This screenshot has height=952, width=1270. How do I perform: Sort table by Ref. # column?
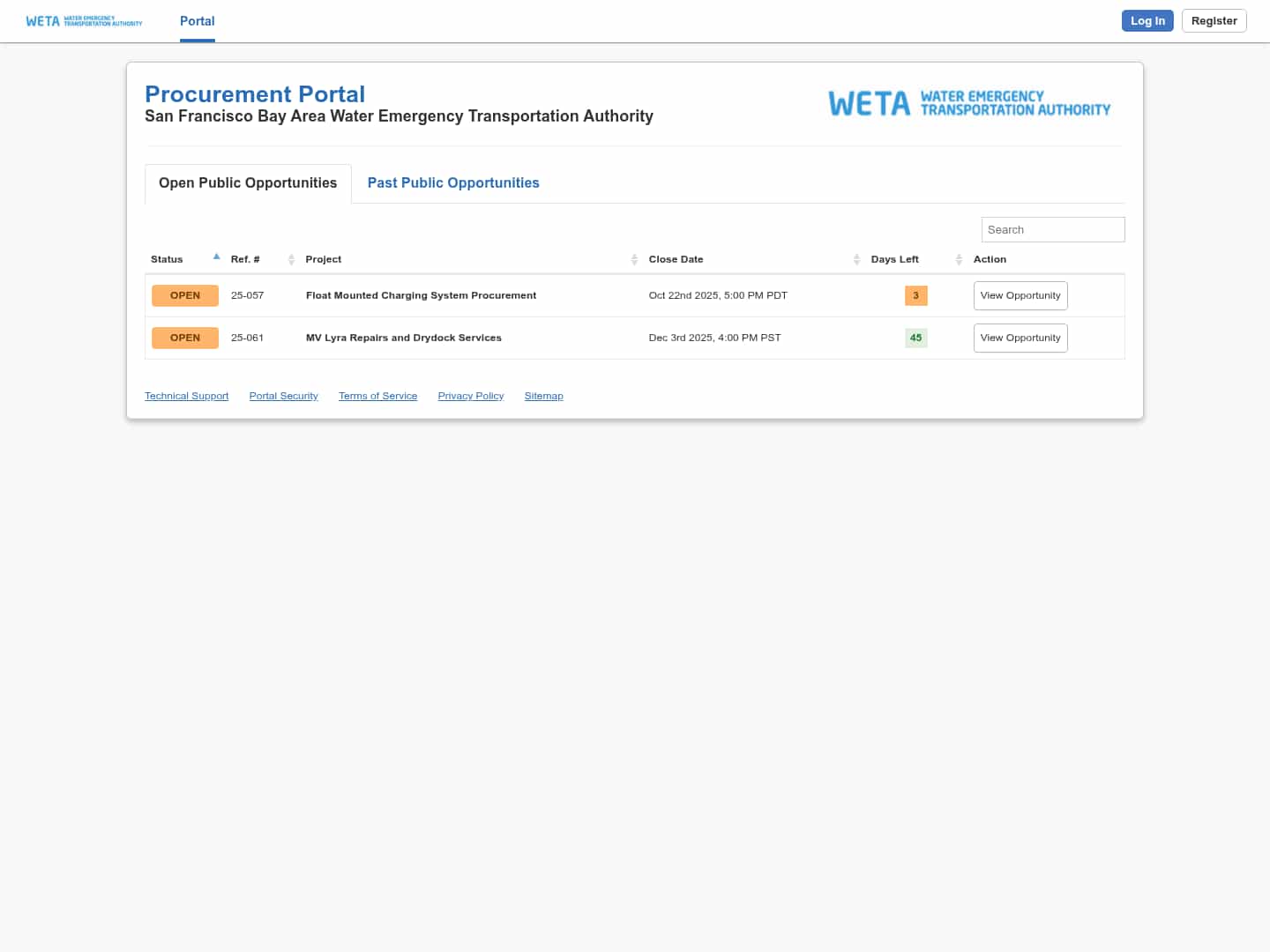pos(291,259)
